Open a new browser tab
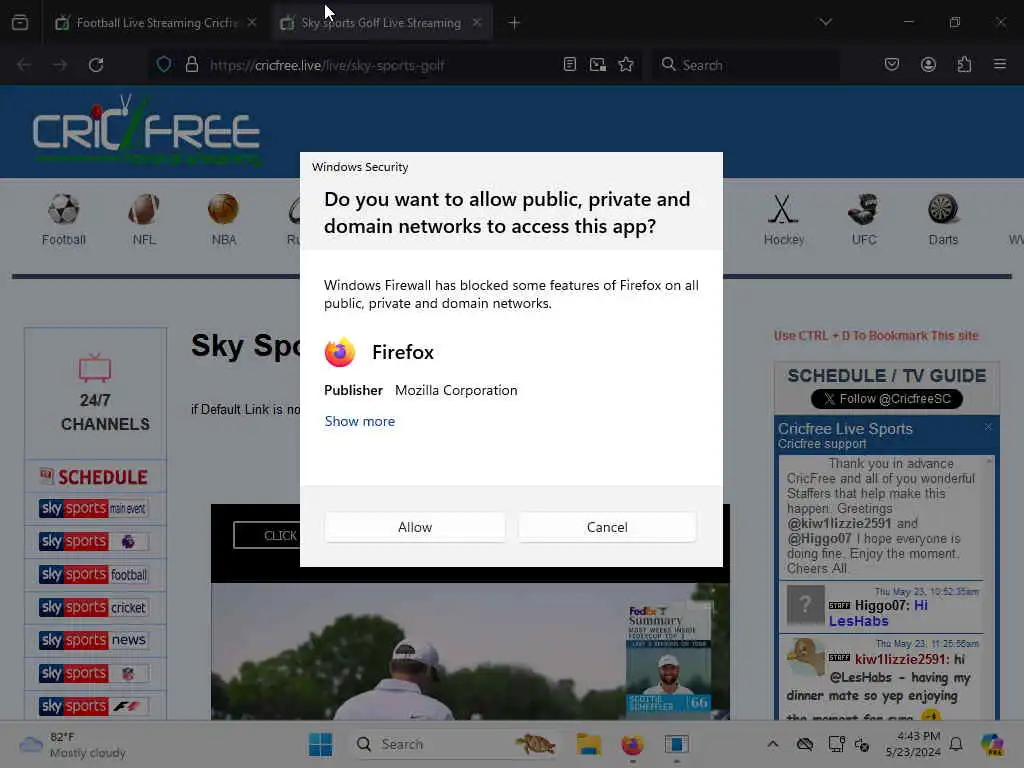This screenshot has height=768, width=1024. pyautogui.click(x=514, y=23)
